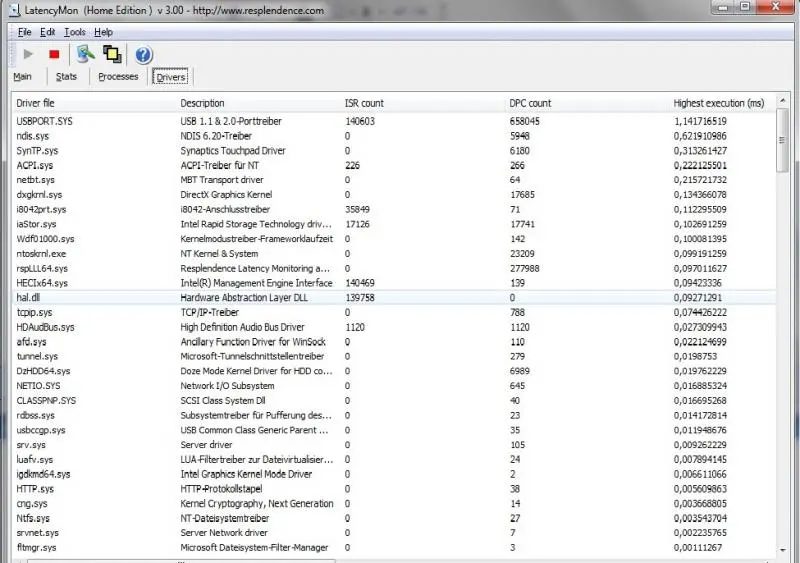The image size is (800, 563).
Task: Click the toolbar icon beside the Stop button
Action: tap(86, 54)
